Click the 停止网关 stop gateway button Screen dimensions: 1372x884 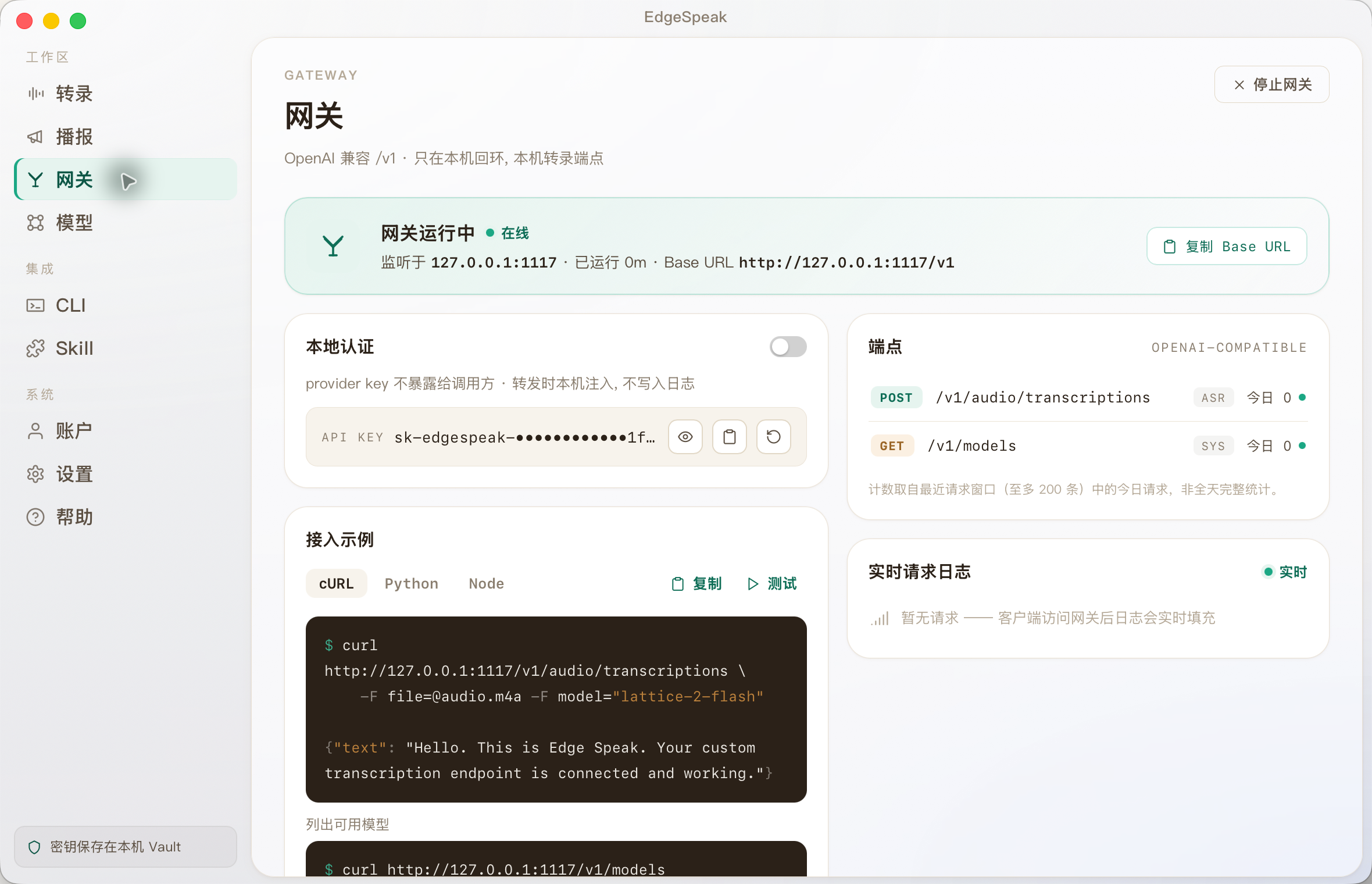[x=1271, y=85]
